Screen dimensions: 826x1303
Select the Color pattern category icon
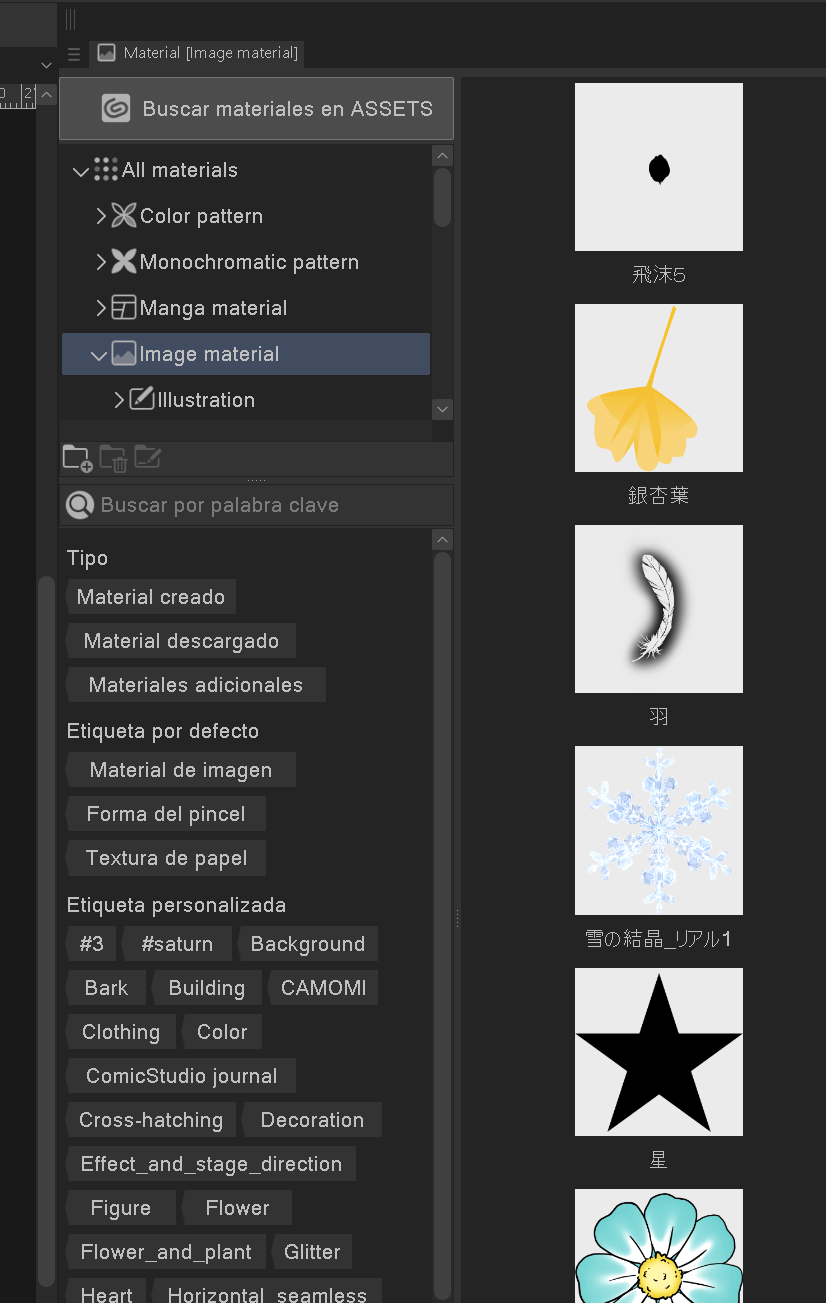click(x=124, y=216)
